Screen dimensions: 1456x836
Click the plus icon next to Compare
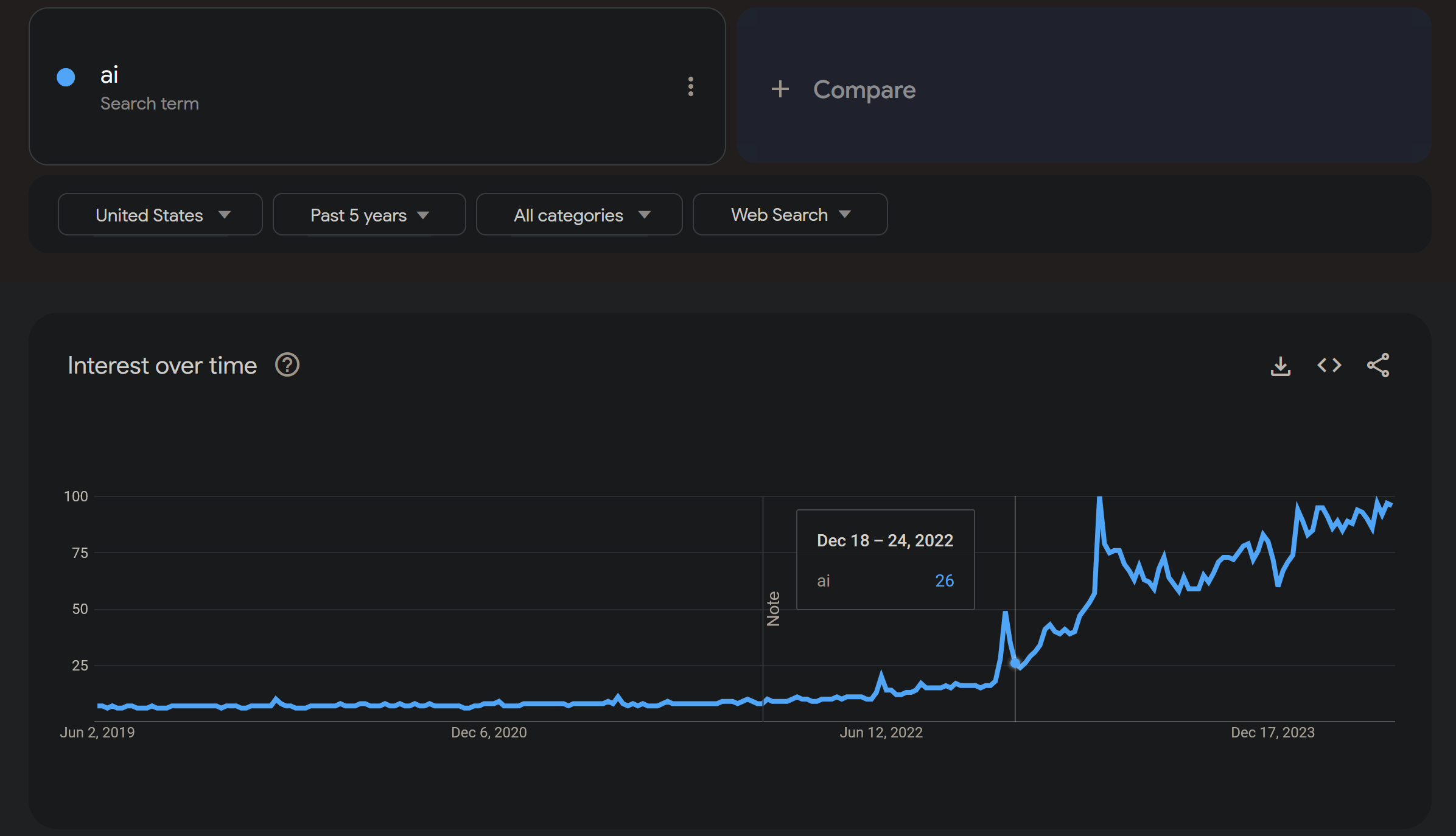click(780, 89)
